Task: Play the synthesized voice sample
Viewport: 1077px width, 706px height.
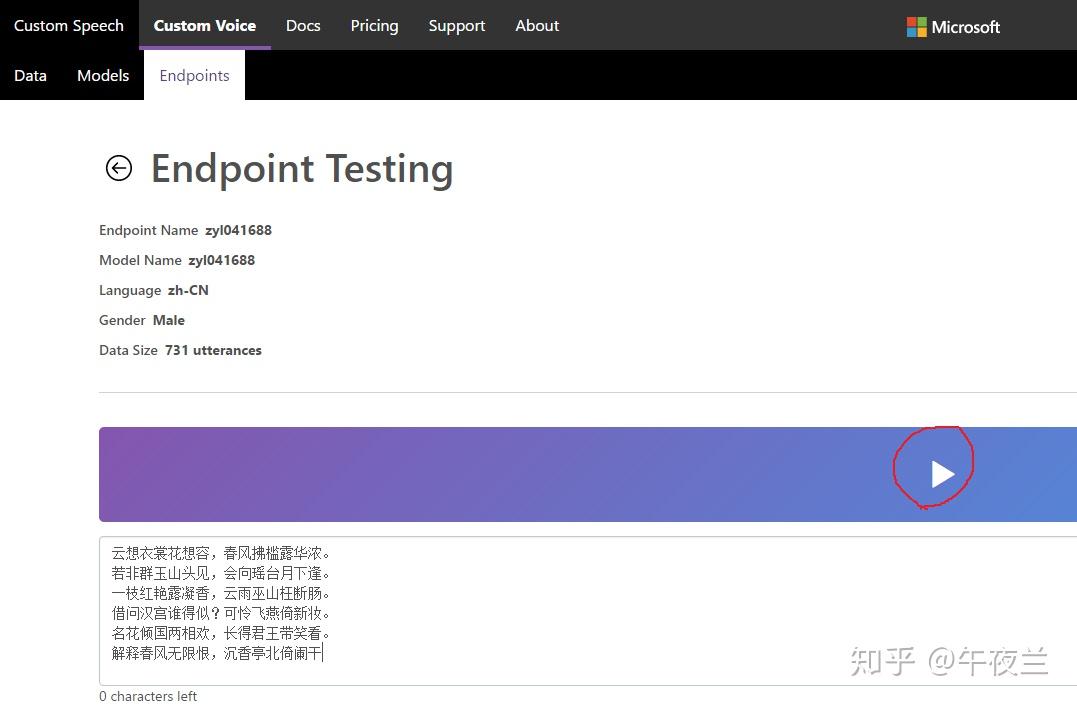Action: click(942, 474)
